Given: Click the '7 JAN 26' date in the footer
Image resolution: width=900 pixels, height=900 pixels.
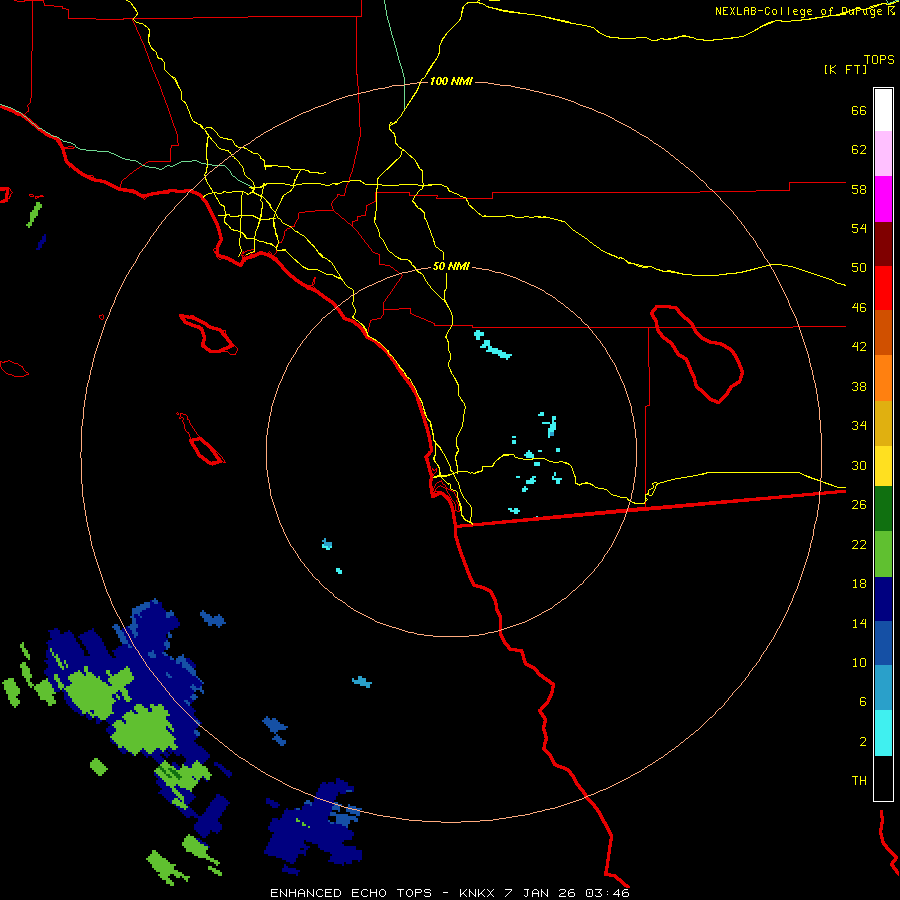Looking at the screenshot, I should point(540,893).
